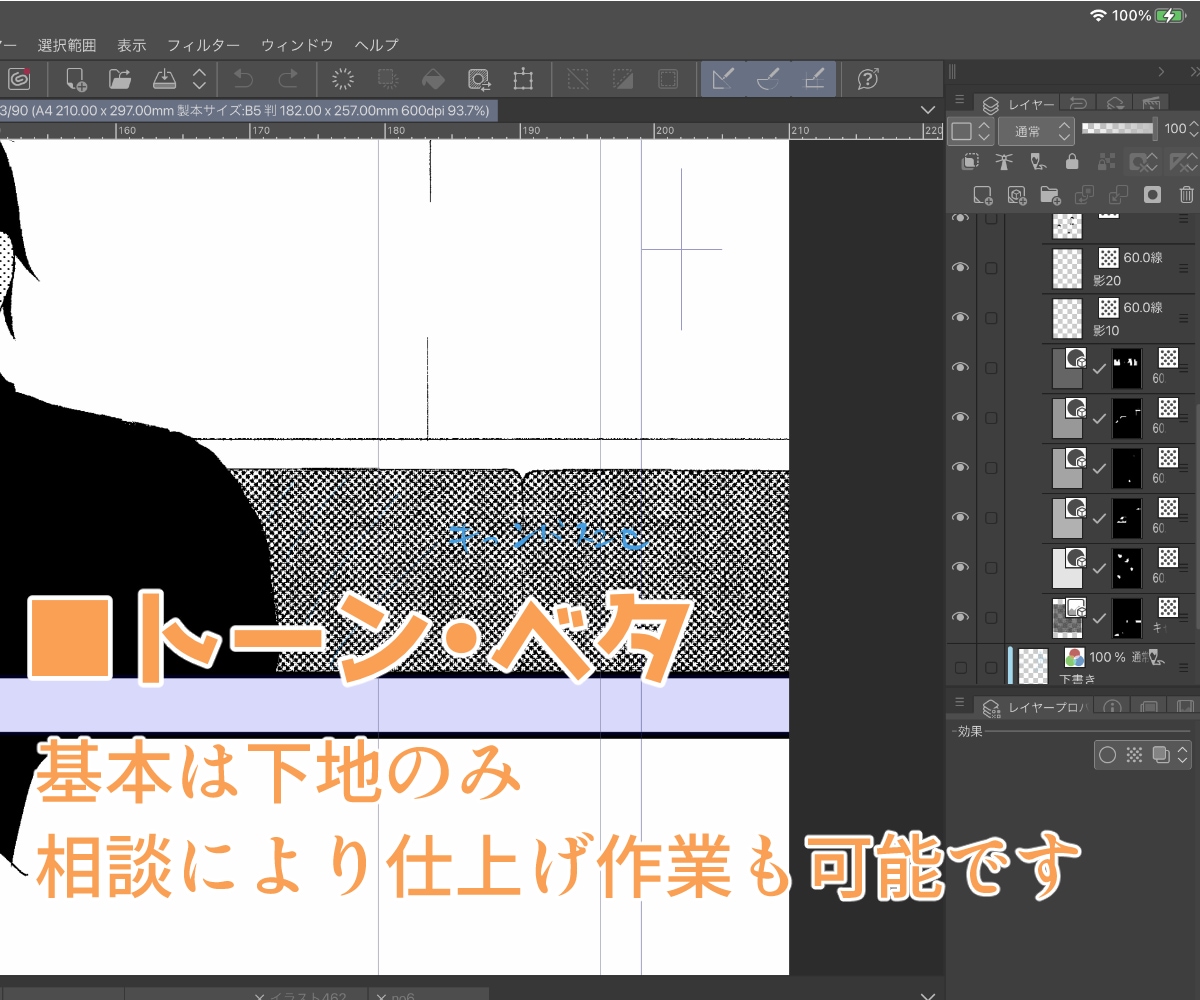Click the layer opacity 100 stepper arrows
Viewport: 1200px width, 1000px height.
(1192, 128)
